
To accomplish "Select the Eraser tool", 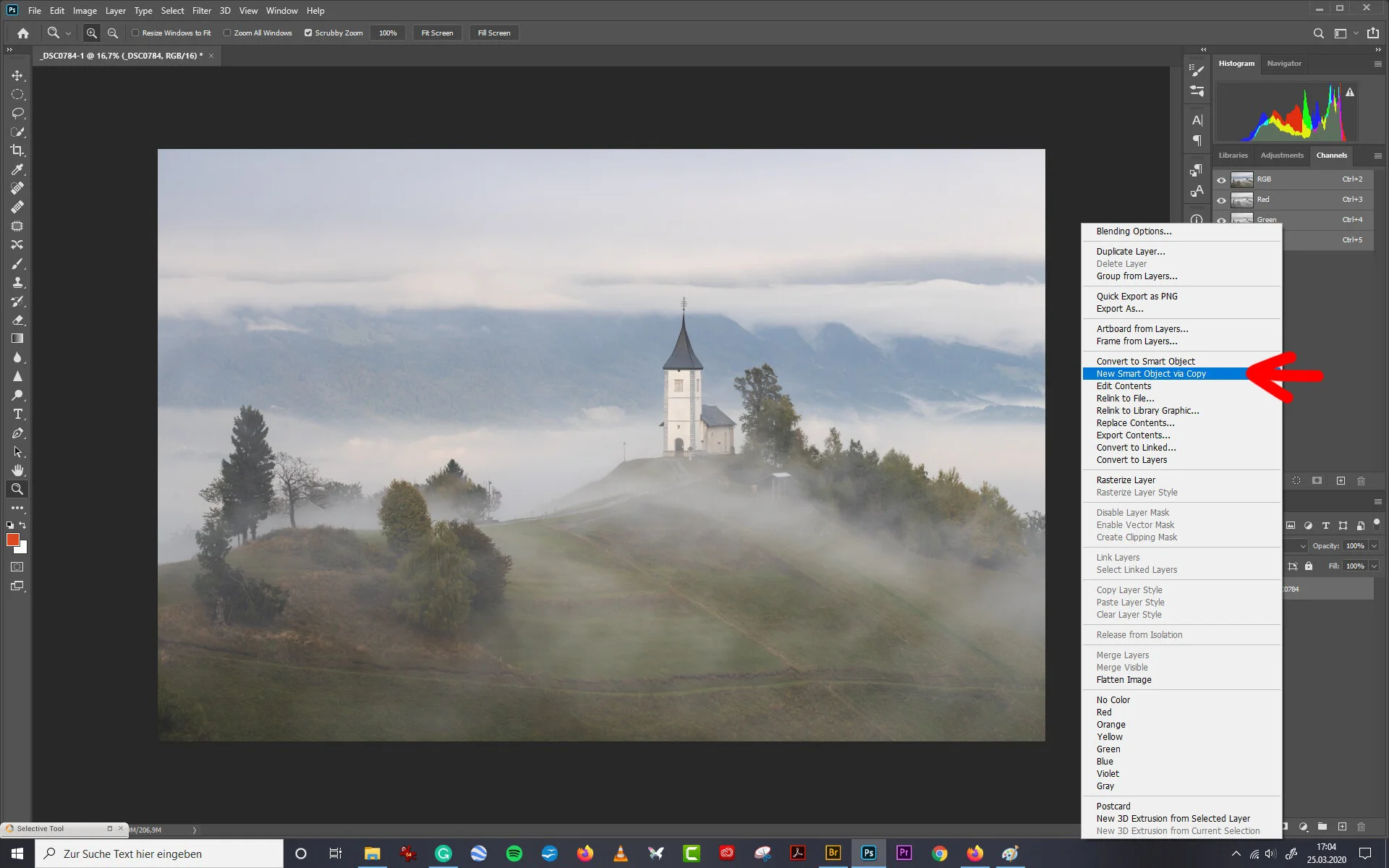I will (17, 320).
